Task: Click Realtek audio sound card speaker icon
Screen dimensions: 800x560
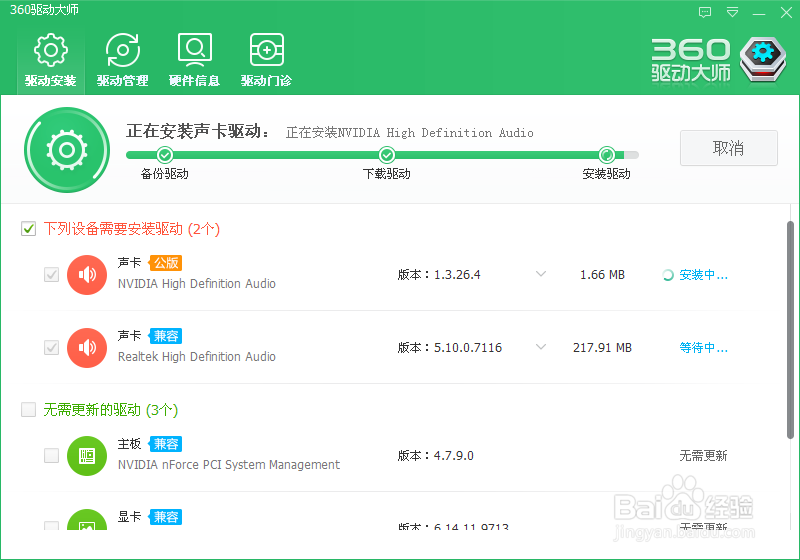Action: [87, 348]
